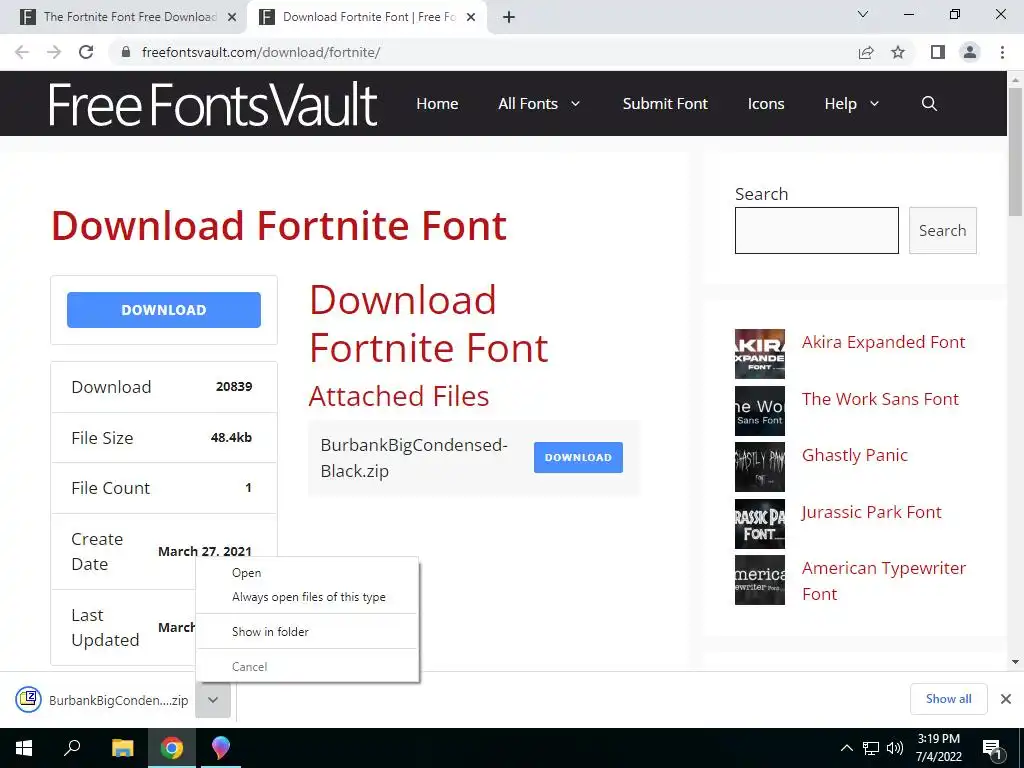The width and height of the screenshot is (1024, 768).
Task: Click Ghastly Panic thumbnail image
Action: [x=760, y=467]
